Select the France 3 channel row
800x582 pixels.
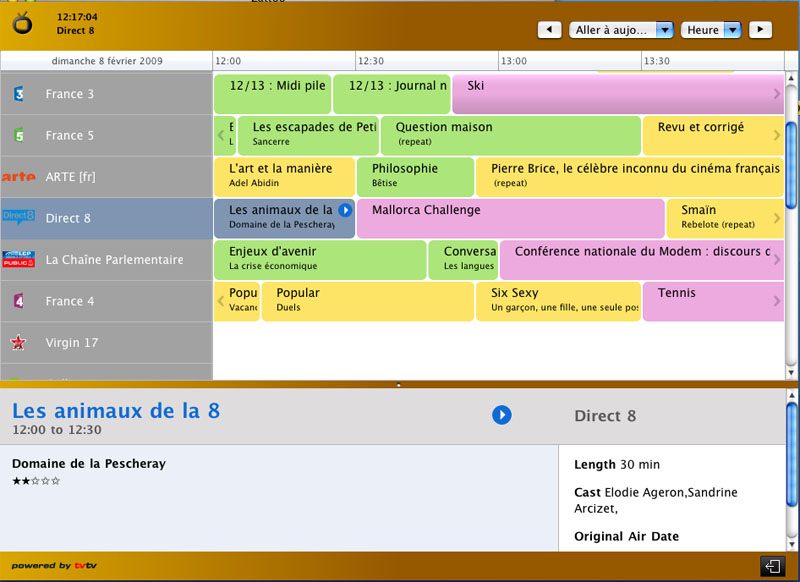(x=107, y=94)
